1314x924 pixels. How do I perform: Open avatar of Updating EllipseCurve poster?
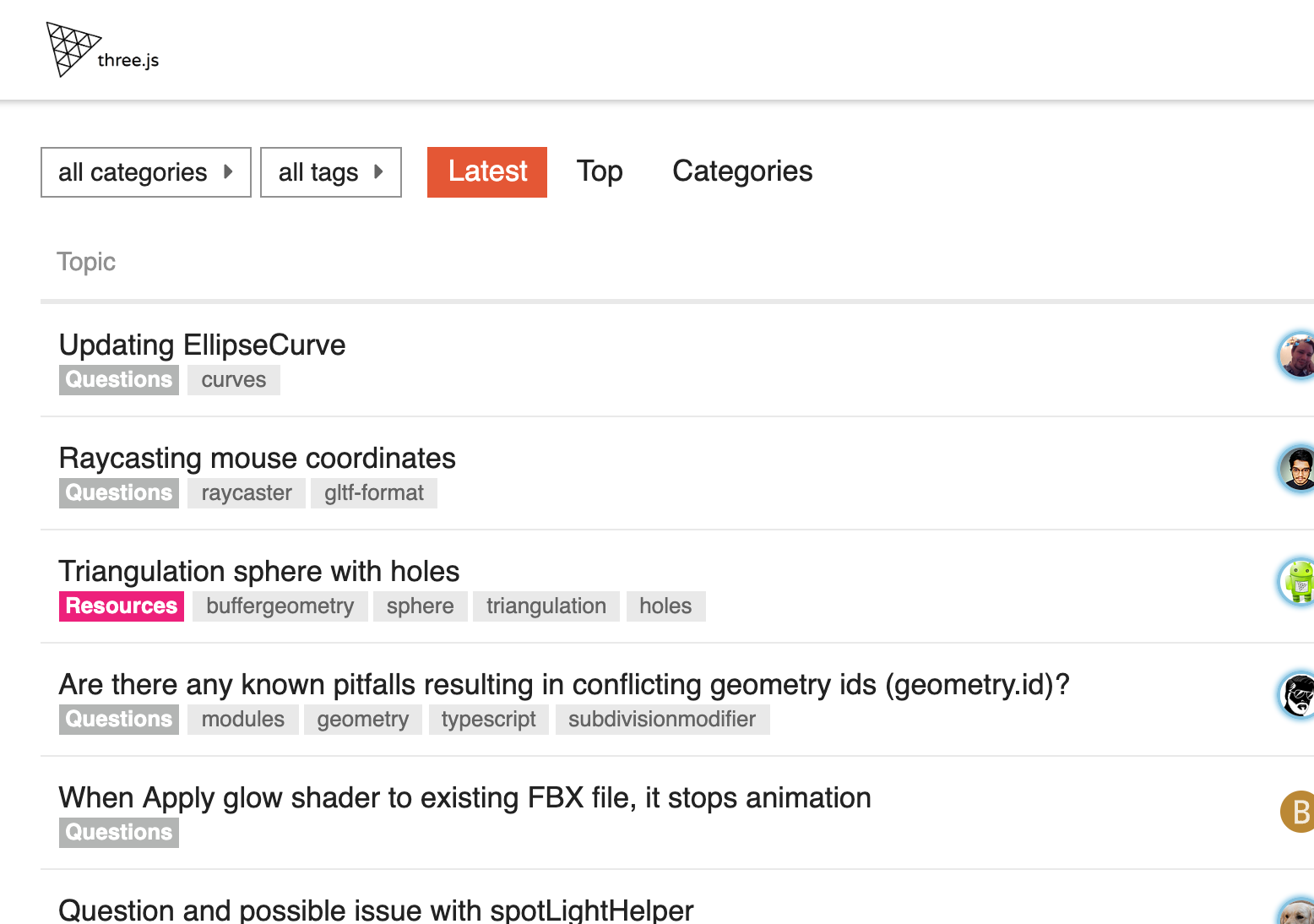[x=1296, y=356]
